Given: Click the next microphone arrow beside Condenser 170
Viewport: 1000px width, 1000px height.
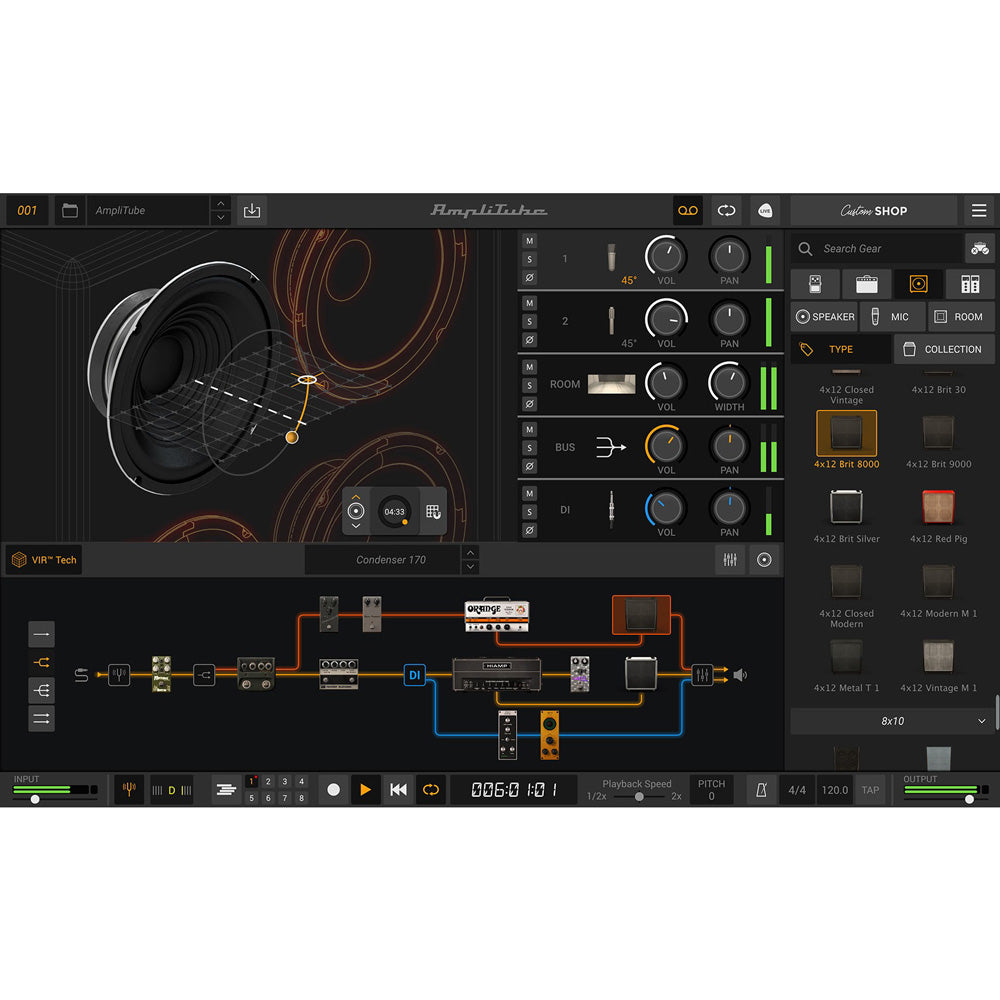Looking at the screenshot, I should tap(471, 567).
